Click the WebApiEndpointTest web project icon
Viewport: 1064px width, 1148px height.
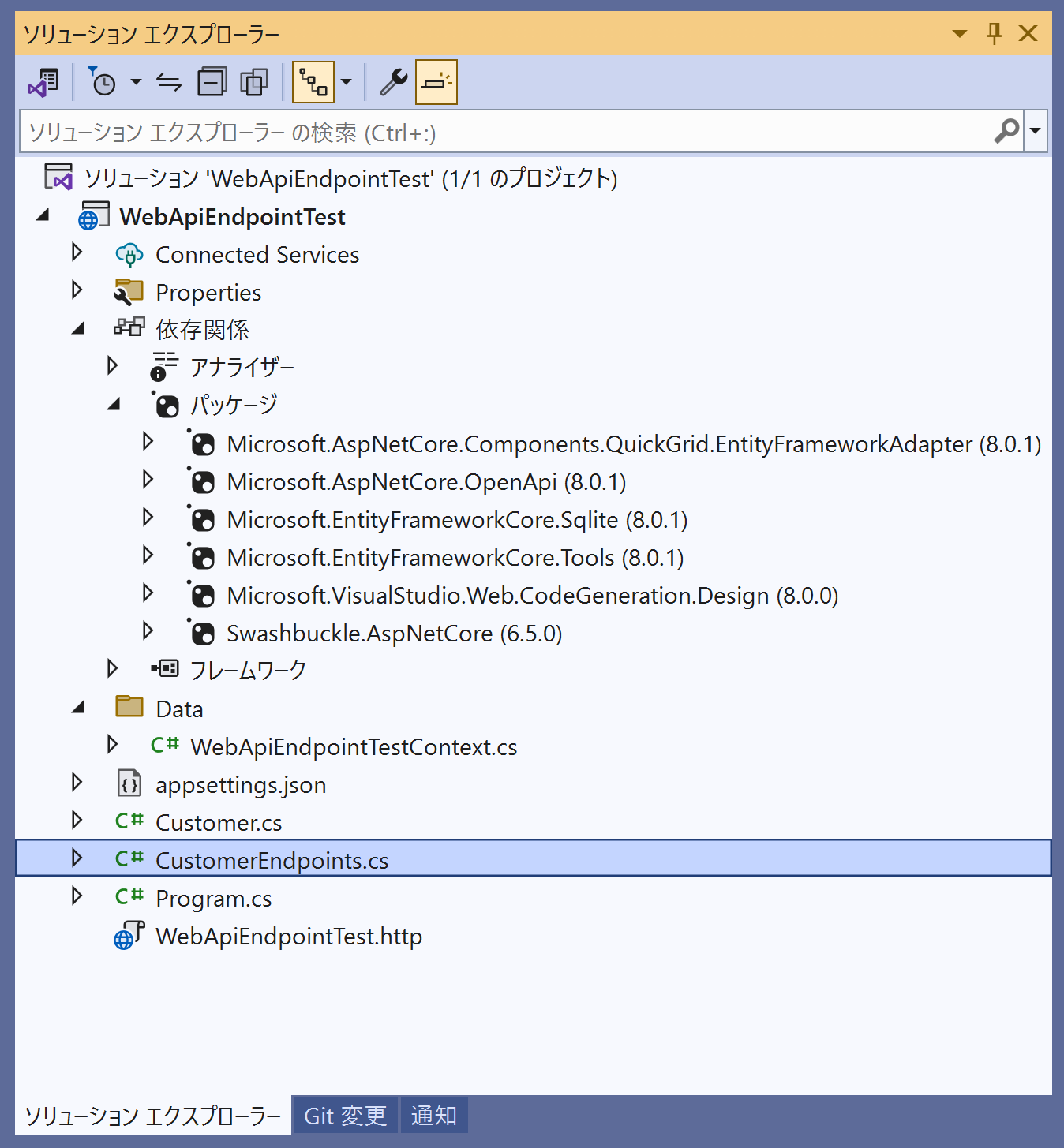coord(93,216)
